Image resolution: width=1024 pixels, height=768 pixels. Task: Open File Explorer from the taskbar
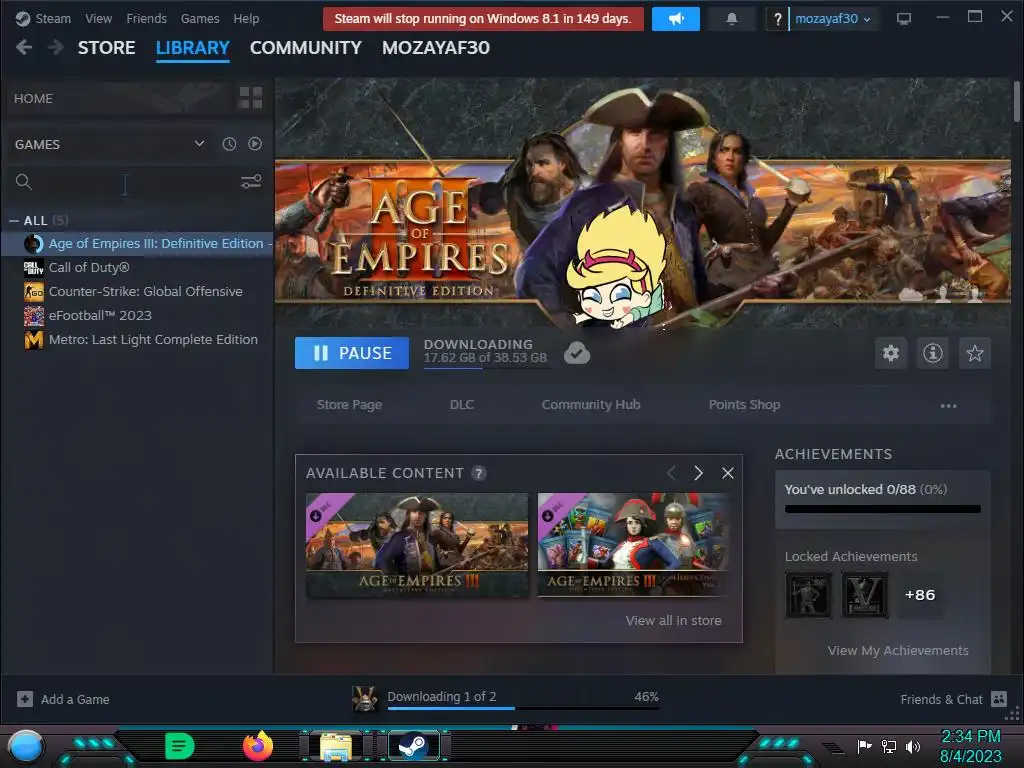pyautogui.click(x=336, y=746)
